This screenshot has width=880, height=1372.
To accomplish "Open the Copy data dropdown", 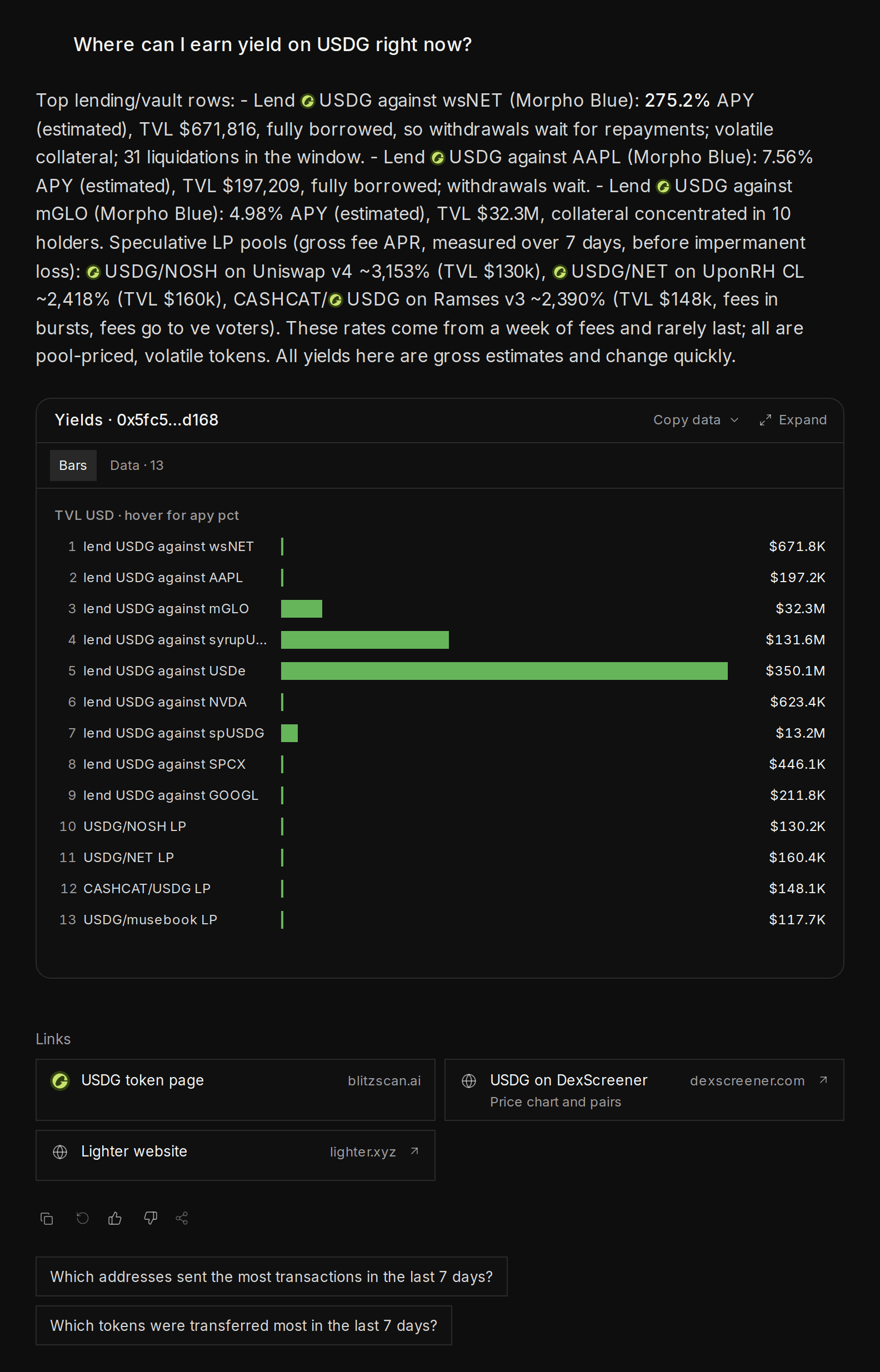I will point(696,420).
